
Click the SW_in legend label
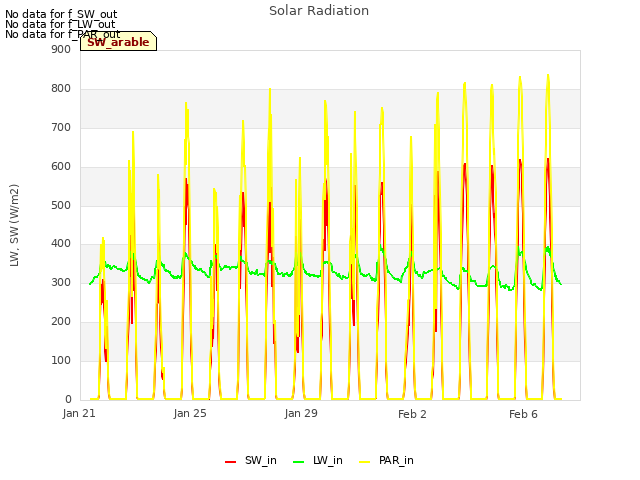pos(261,460)
